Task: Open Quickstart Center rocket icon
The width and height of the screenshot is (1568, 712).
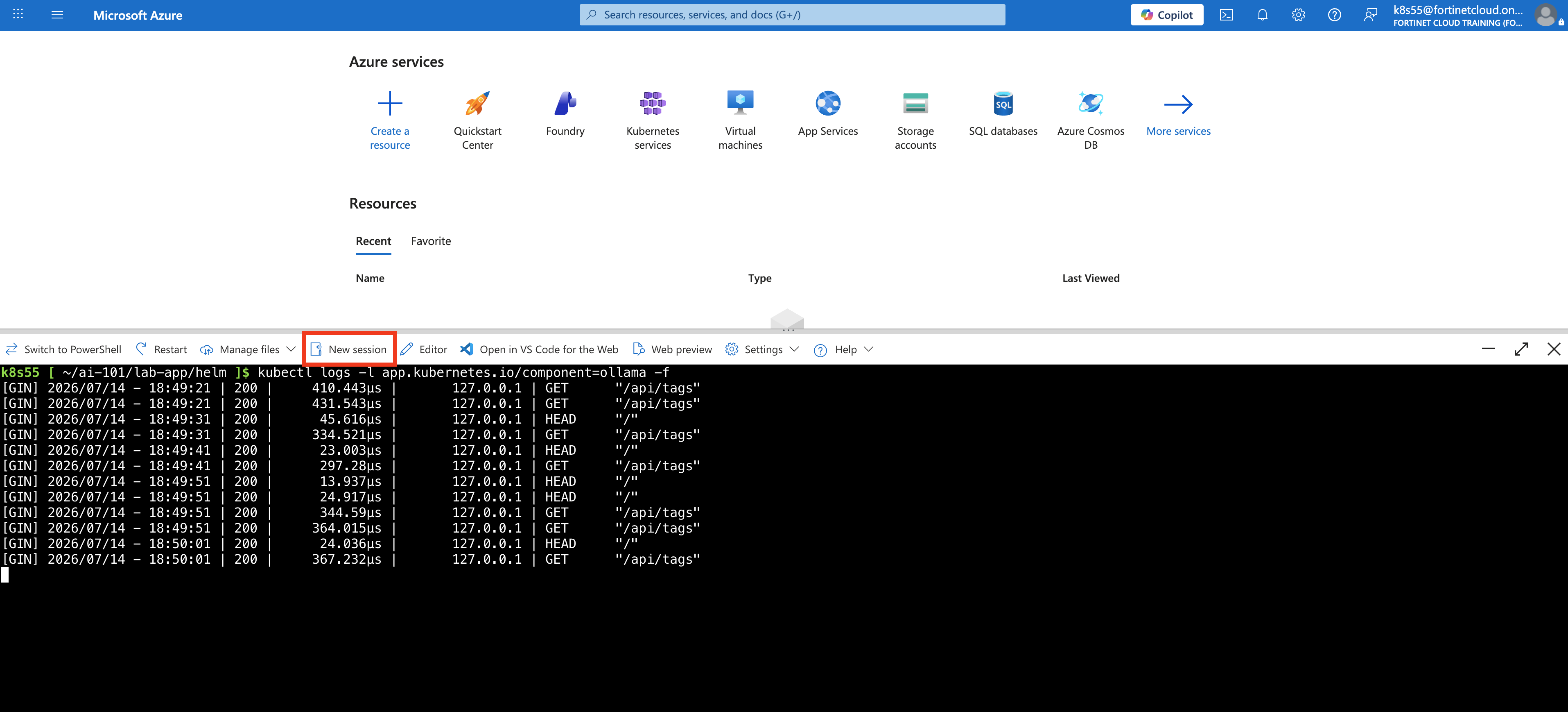Action: coord(478,104)
